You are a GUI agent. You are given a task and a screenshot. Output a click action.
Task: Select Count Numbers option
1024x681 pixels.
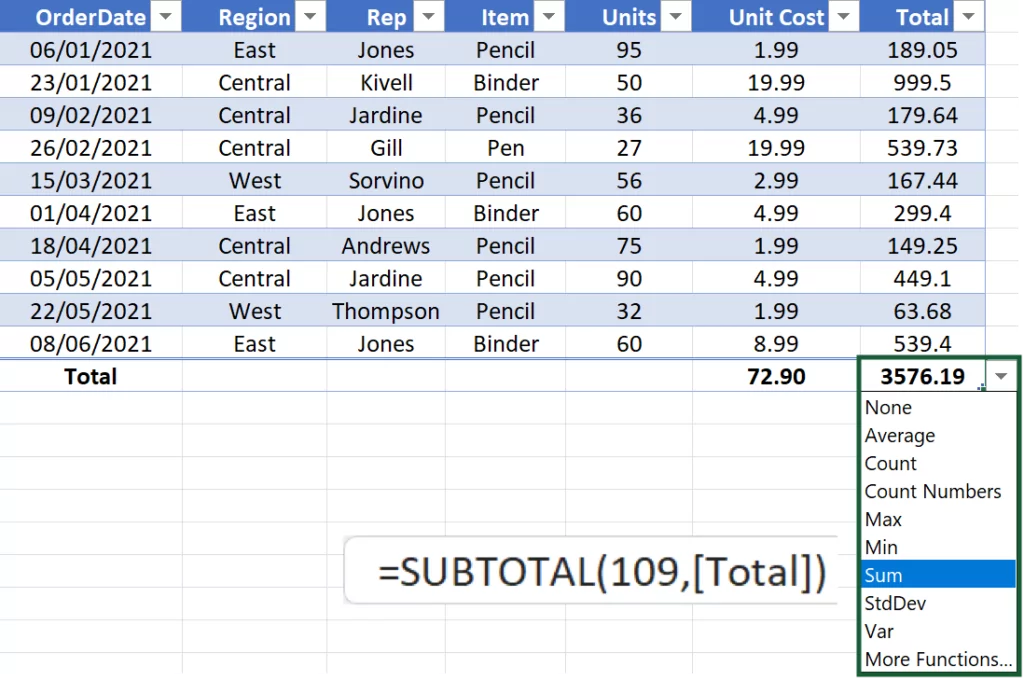point(933,491)
